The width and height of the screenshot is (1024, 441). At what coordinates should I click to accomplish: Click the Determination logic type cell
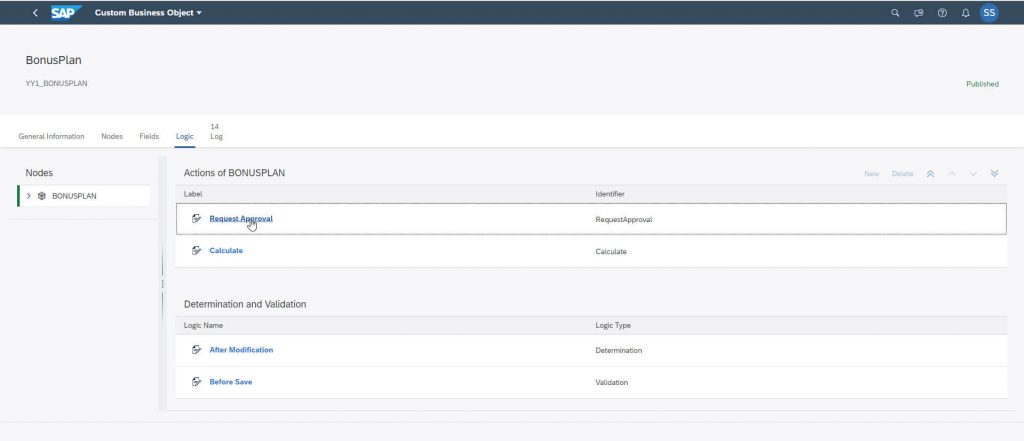click(x=618, y=351)
